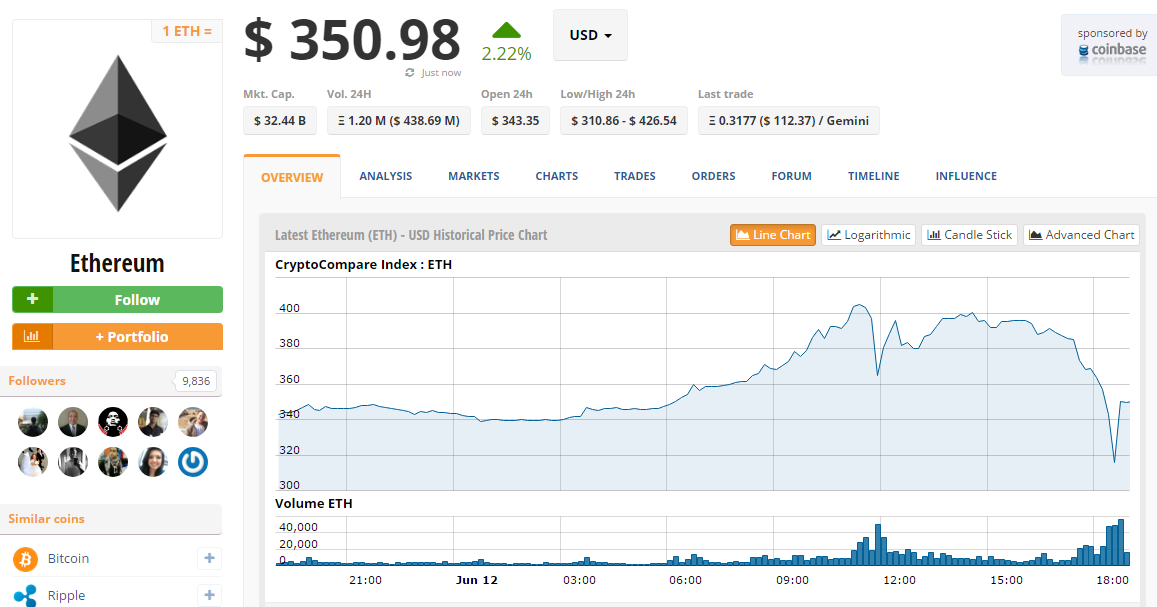Switch to the Analysis tab

(386, 176)
